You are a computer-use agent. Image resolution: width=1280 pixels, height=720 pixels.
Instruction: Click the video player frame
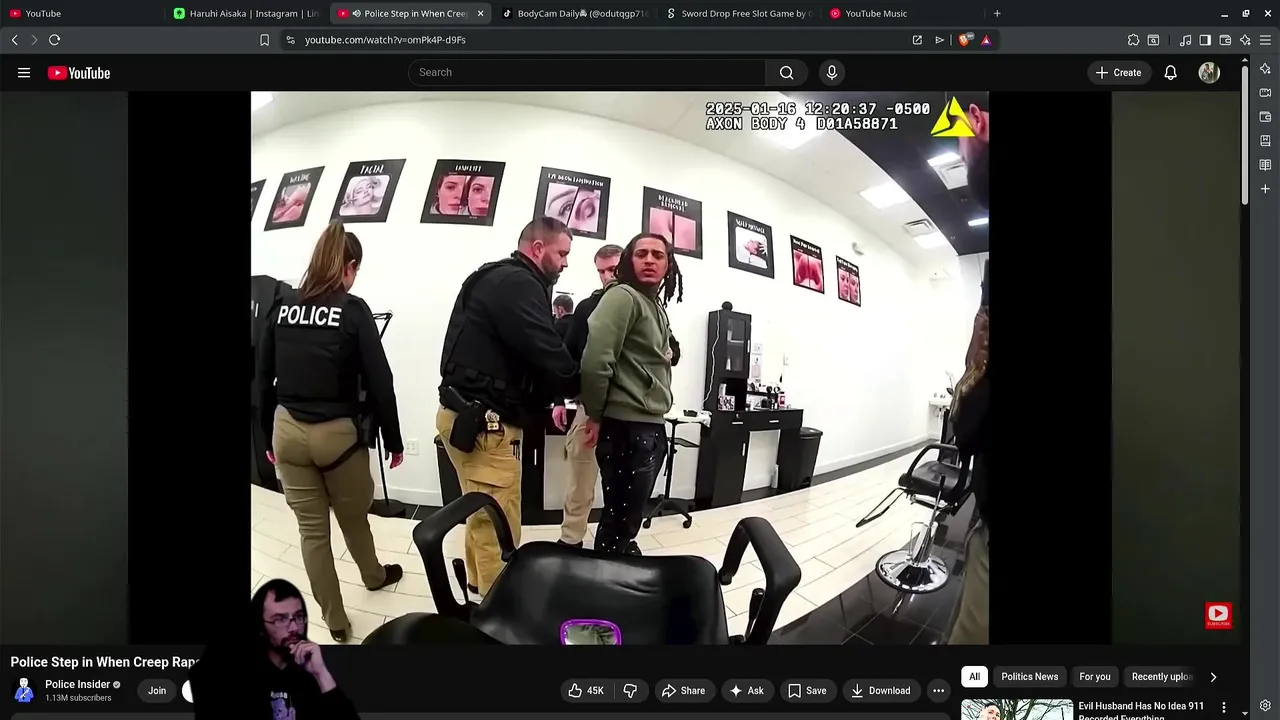pos(619,368)
